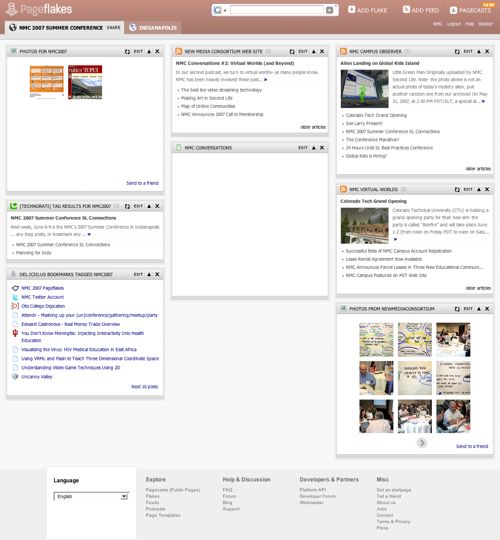Image resolution: width=500 pixels, height=540 pixels.
Task: Collapse the Del.icio.us bookmarks flake
Action: (x=149, y=274)
